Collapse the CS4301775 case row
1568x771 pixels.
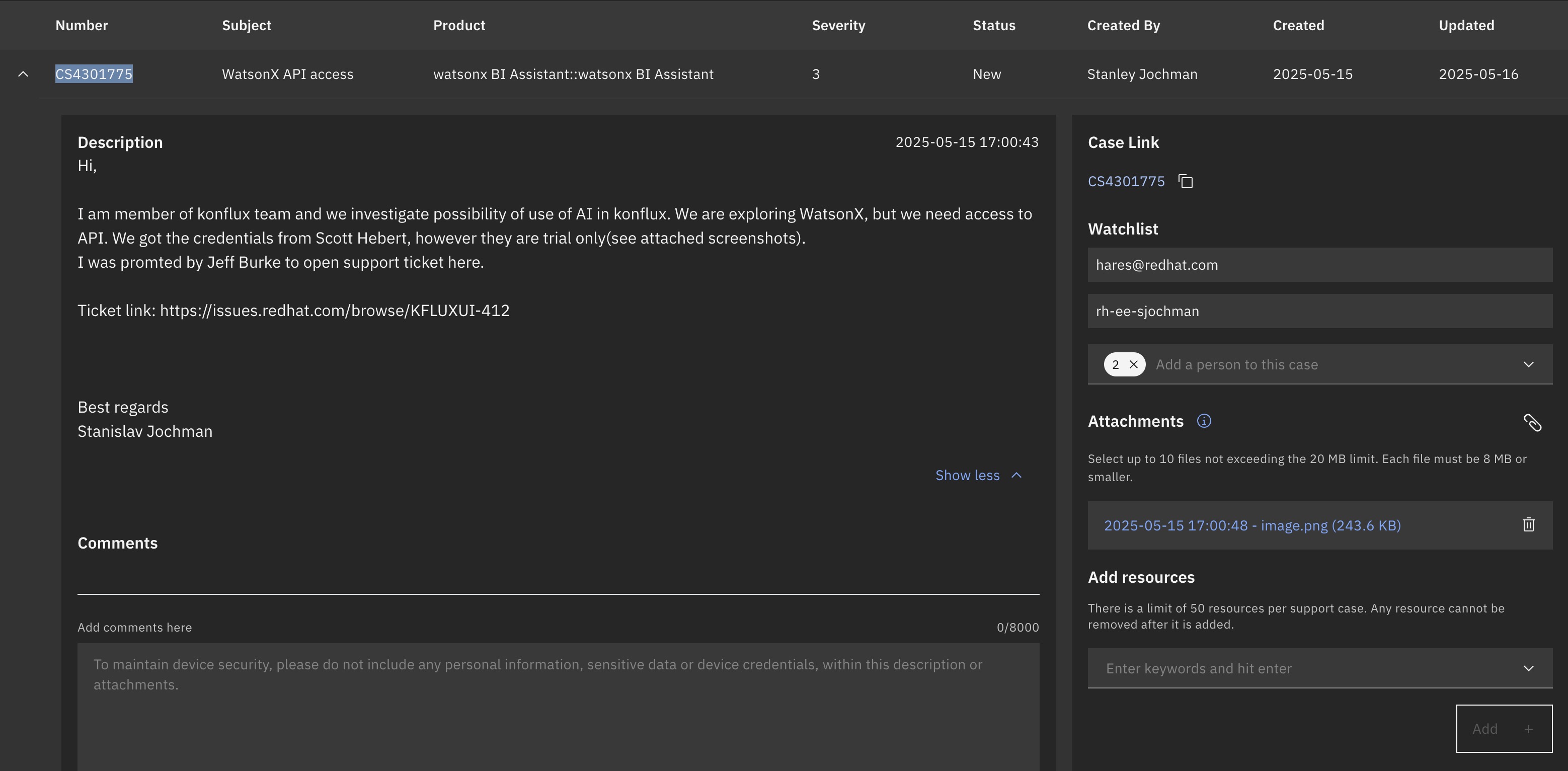(x=23, y=74)
